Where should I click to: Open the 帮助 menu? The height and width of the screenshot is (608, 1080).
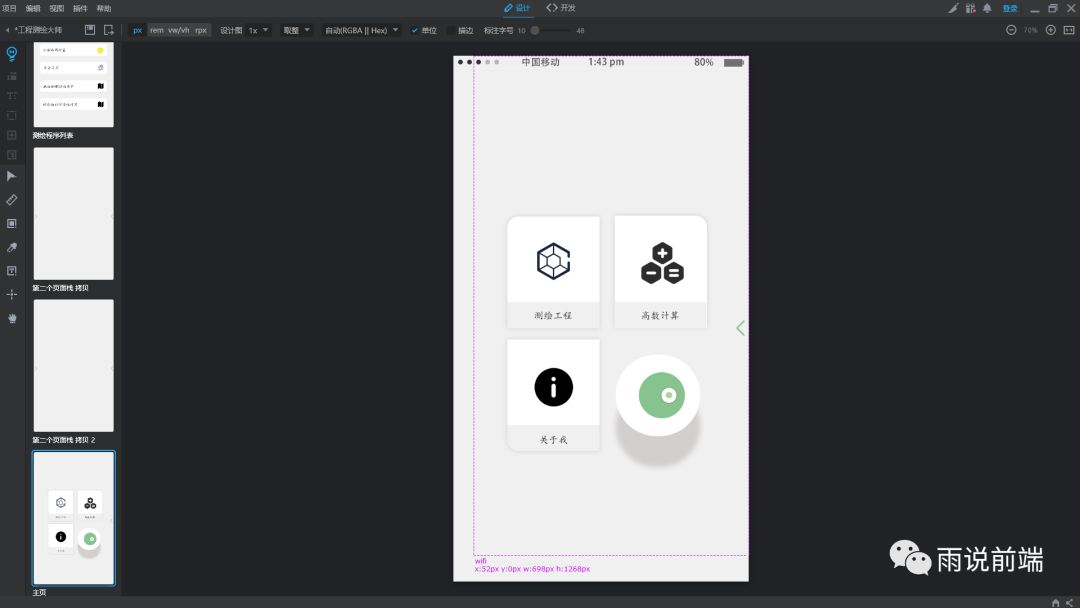point(104,8)
